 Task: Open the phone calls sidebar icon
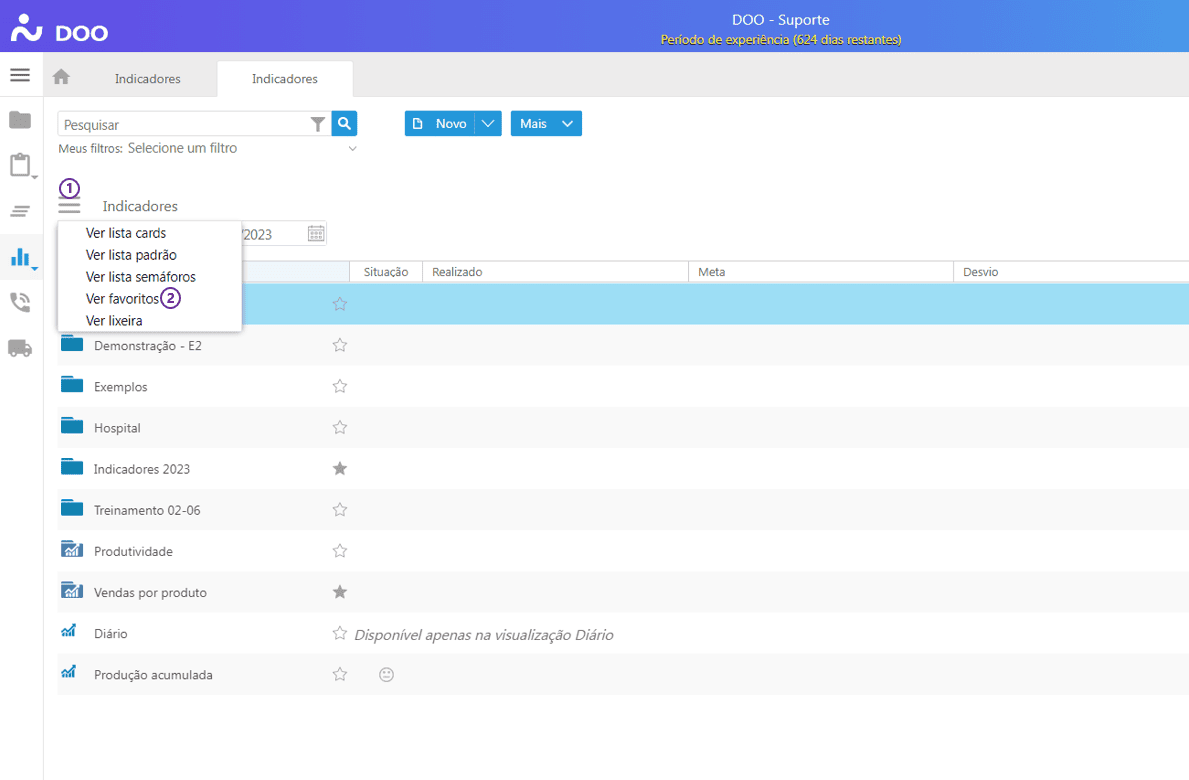20,302
